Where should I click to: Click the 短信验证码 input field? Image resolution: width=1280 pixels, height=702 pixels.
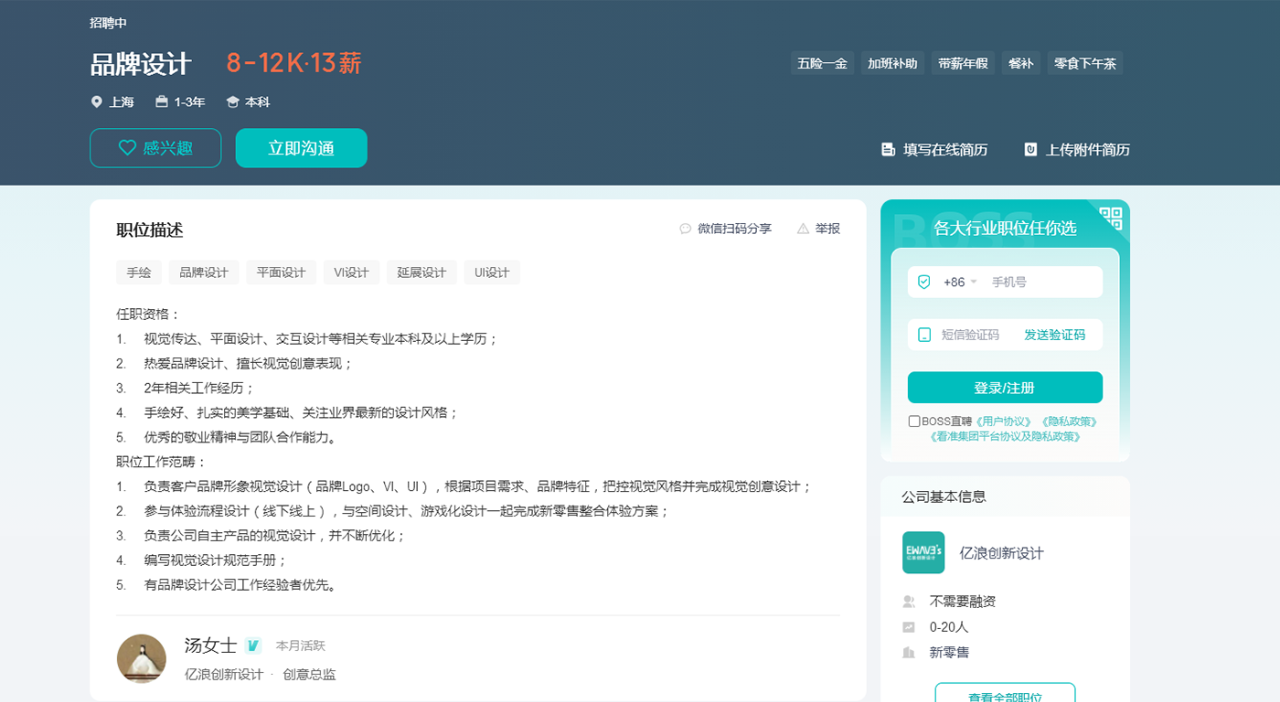point(975,335)
